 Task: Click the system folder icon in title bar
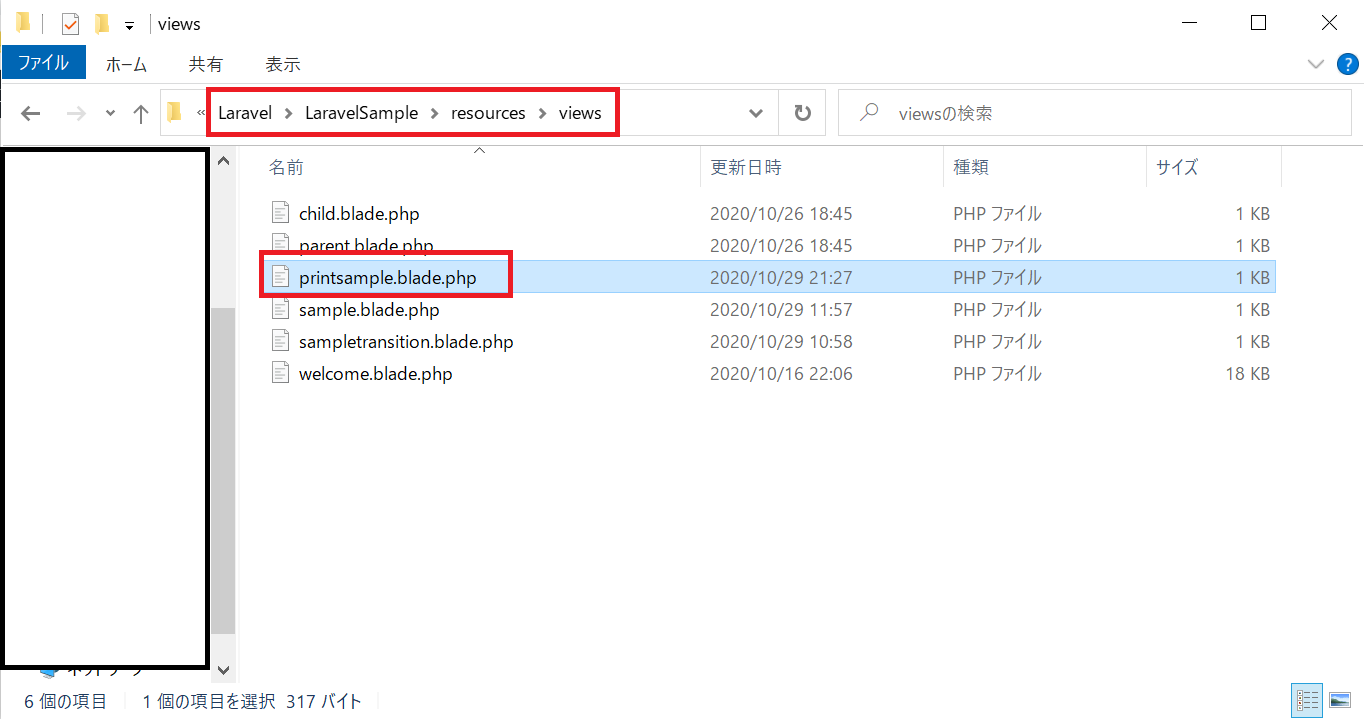[x=22, y=22]
